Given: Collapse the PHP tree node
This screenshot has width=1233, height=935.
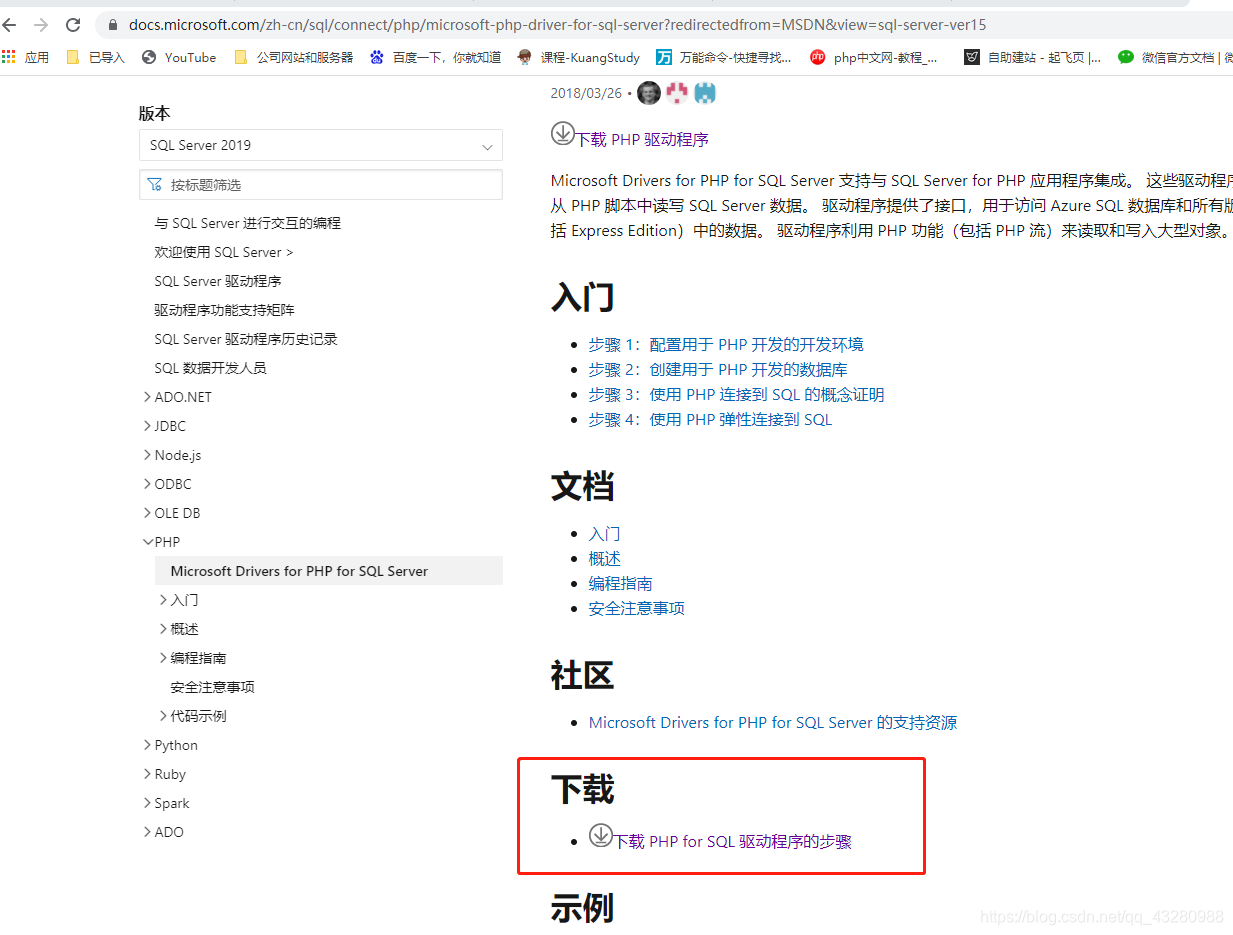Looking at the screenshot, I should coord(148,542).
